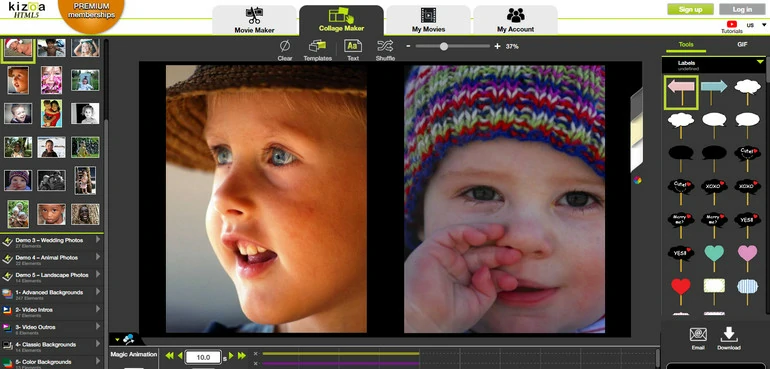
Task: Click the fast-forward double-arrow in timeline
Action: [242, 356]
